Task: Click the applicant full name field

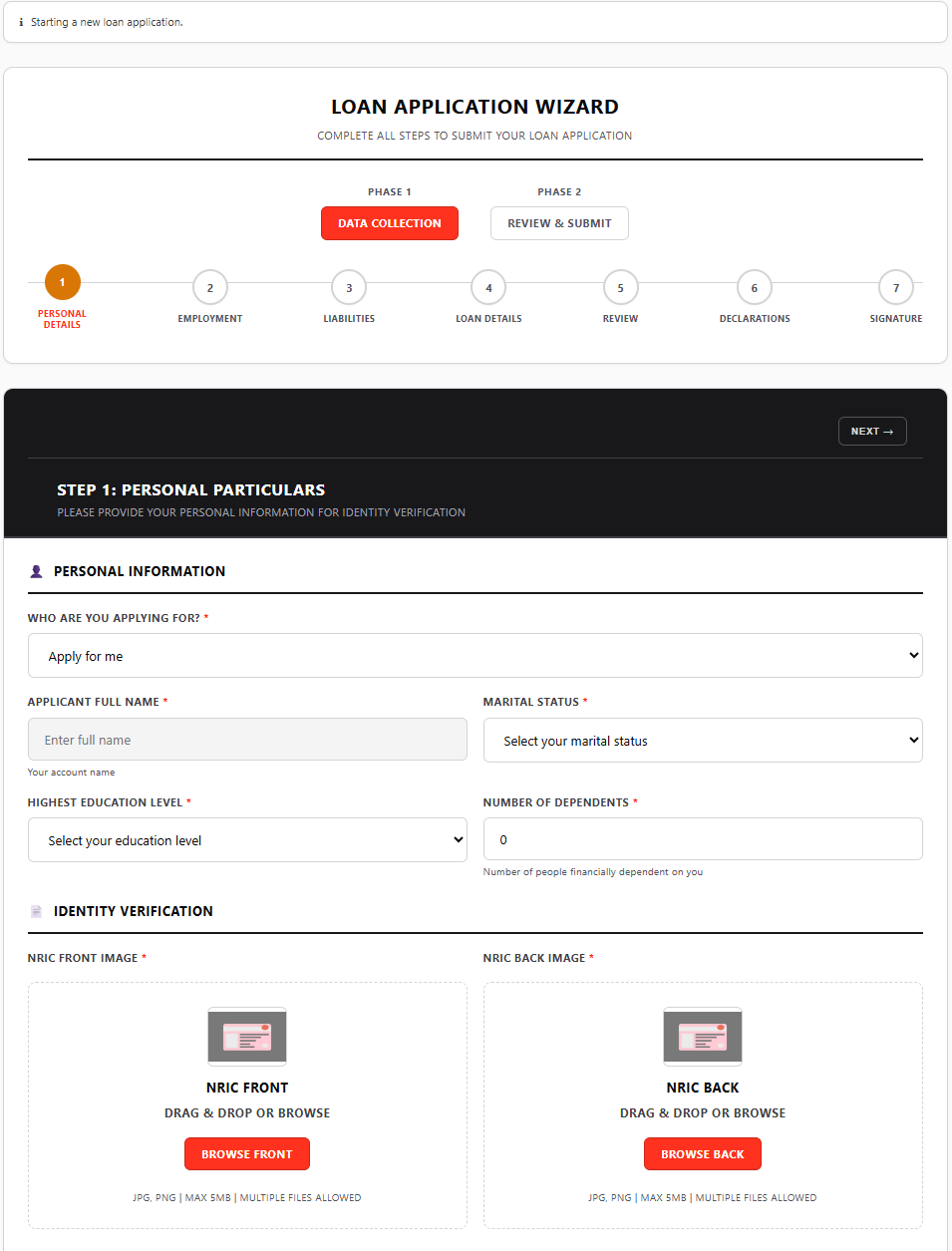Action: [x=246, y=739]
